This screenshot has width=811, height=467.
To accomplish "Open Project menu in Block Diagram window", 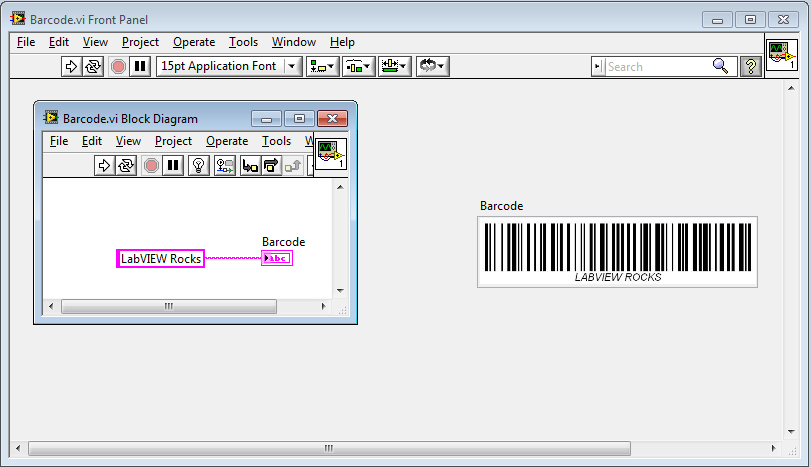I will point(173,141).
